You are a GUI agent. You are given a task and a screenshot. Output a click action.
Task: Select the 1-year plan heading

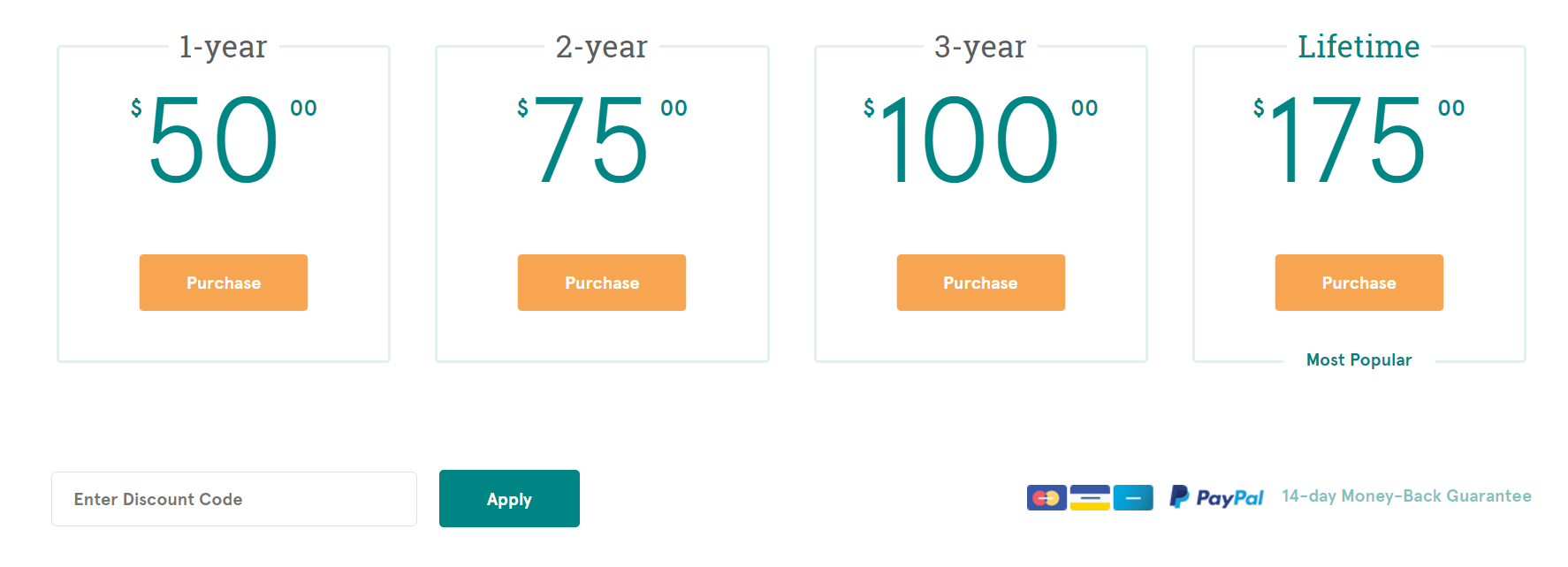[223, 47]
